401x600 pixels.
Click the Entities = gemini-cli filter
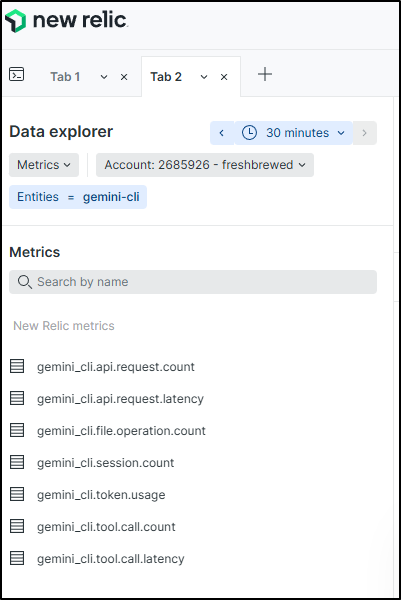(78, 197)
